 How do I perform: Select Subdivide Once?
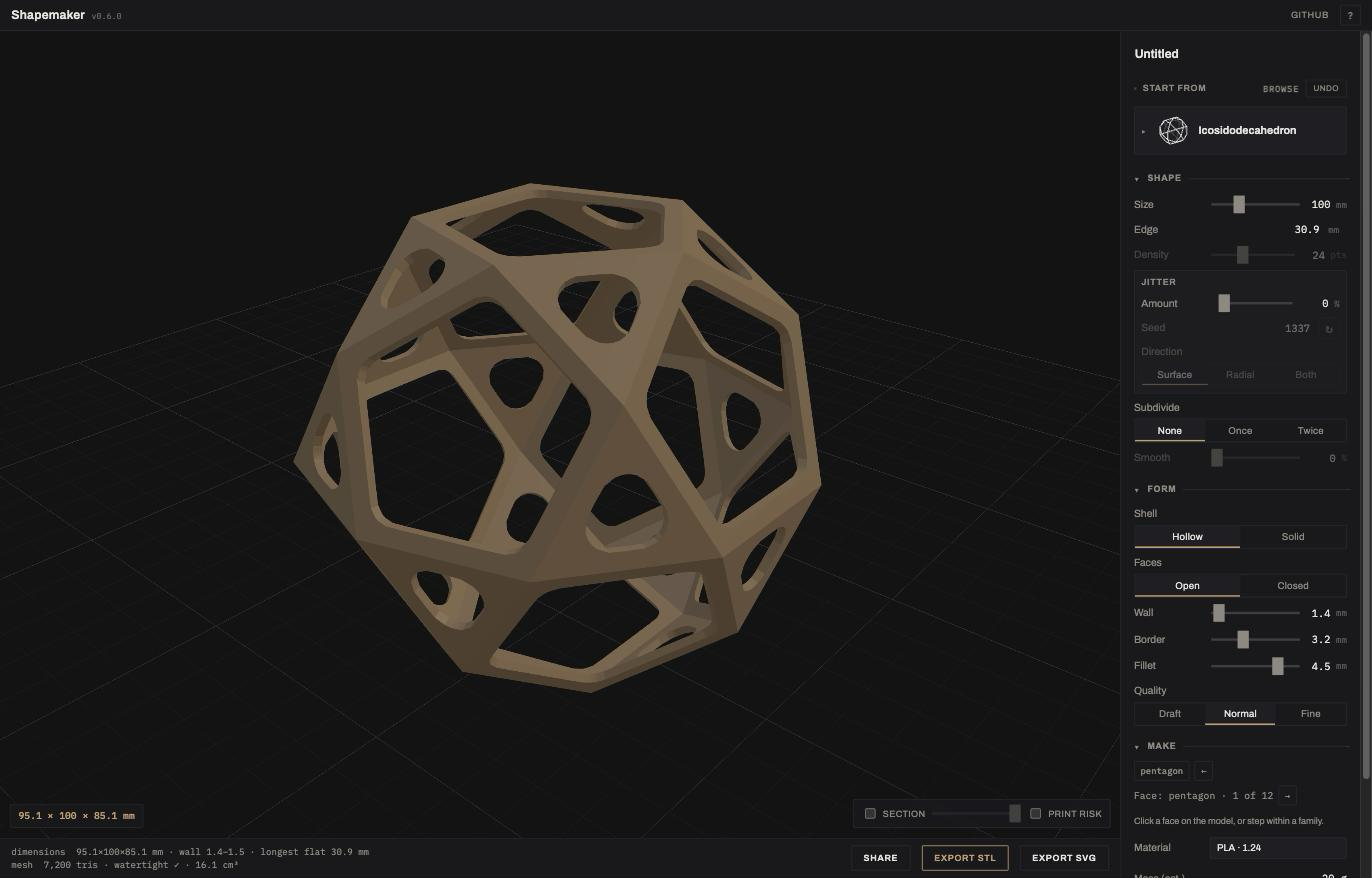coord(1240,431)
